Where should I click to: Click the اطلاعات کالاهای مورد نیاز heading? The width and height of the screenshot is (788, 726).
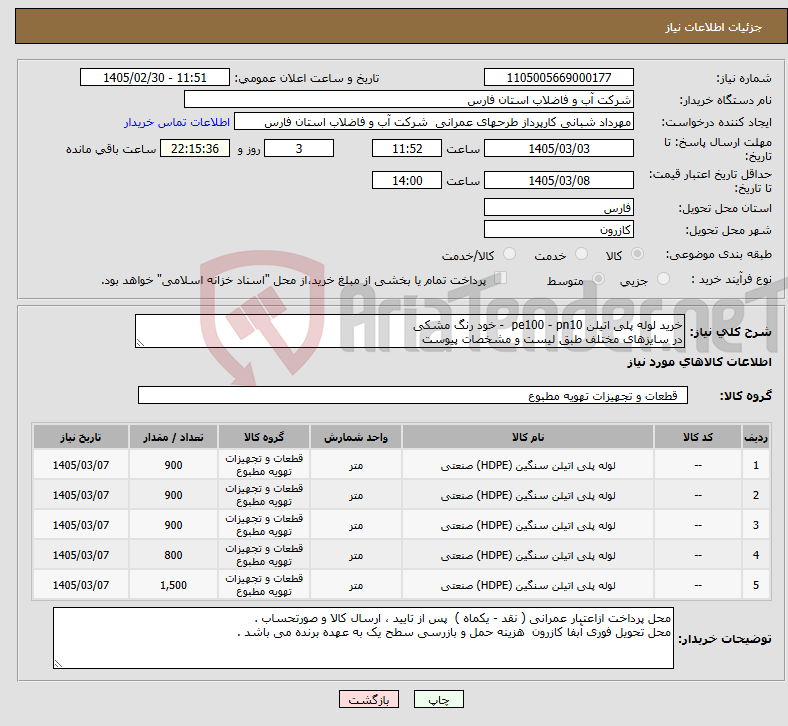(699, 362)
